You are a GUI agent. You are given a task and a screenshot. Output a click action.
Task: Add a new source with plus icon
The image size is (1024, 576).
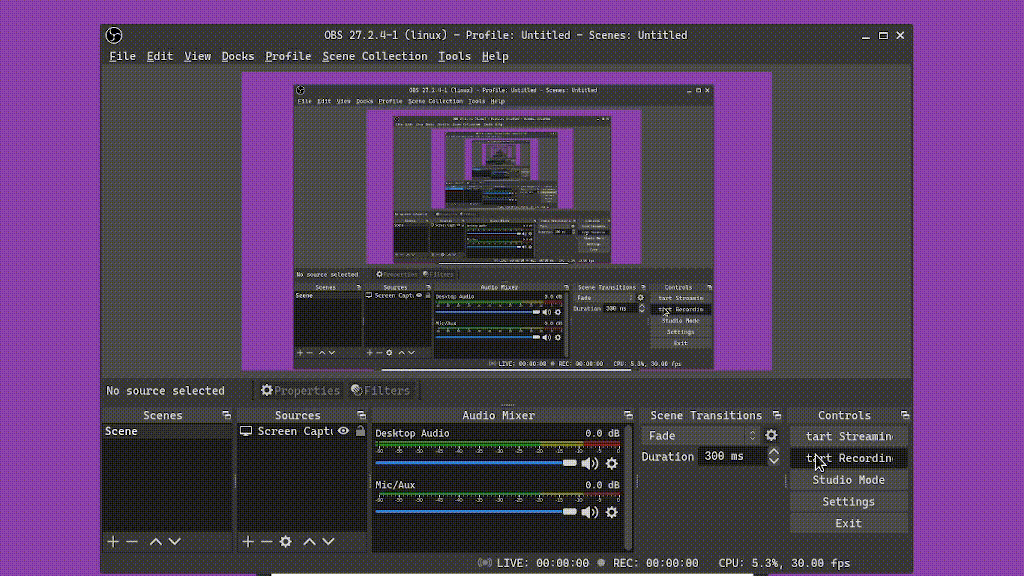(x=248, y=541)
